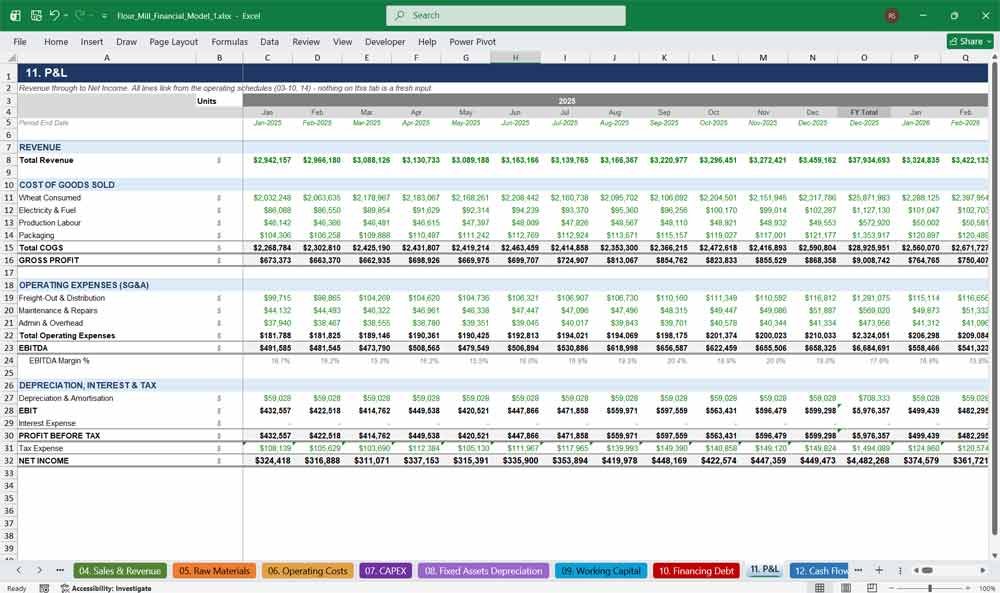Image resolution: width=1000 pixels, height=593 pixels.
Task: Switch to Normal view icon
Action: [x=820, y=587]
